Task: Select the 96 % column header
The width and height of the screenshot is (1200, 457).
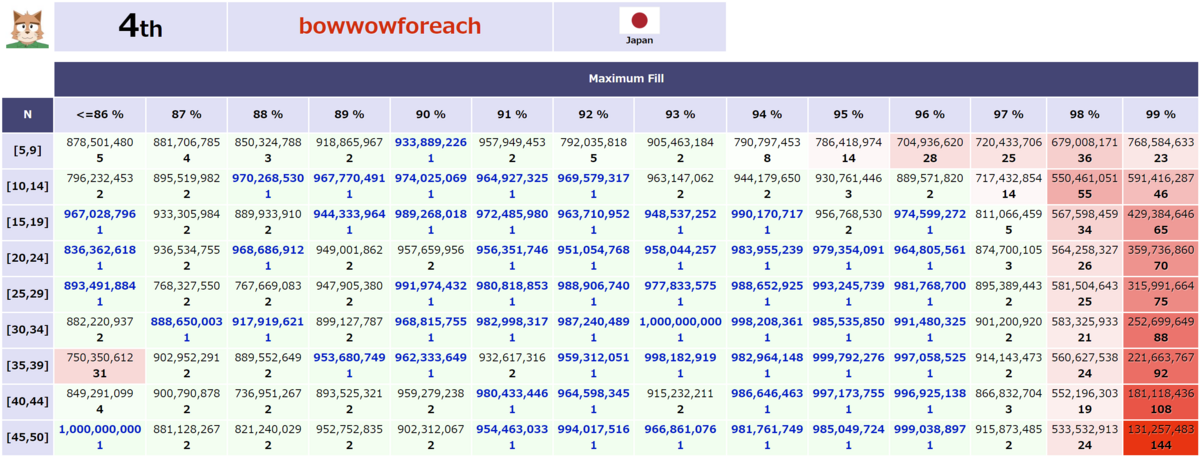Action: coord(930,115)
